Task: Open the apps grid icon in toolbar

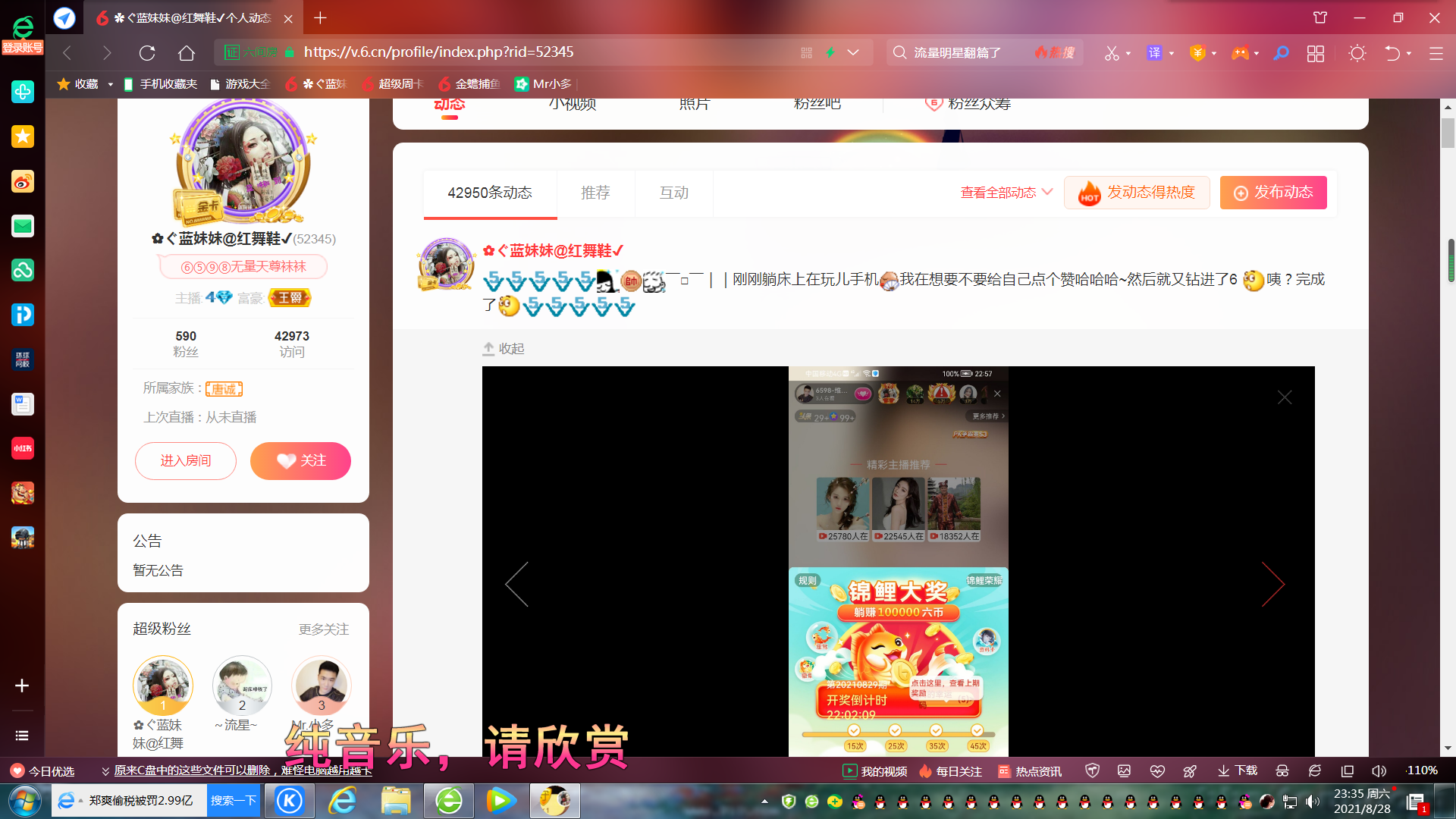Action: tap(1316, 53)
